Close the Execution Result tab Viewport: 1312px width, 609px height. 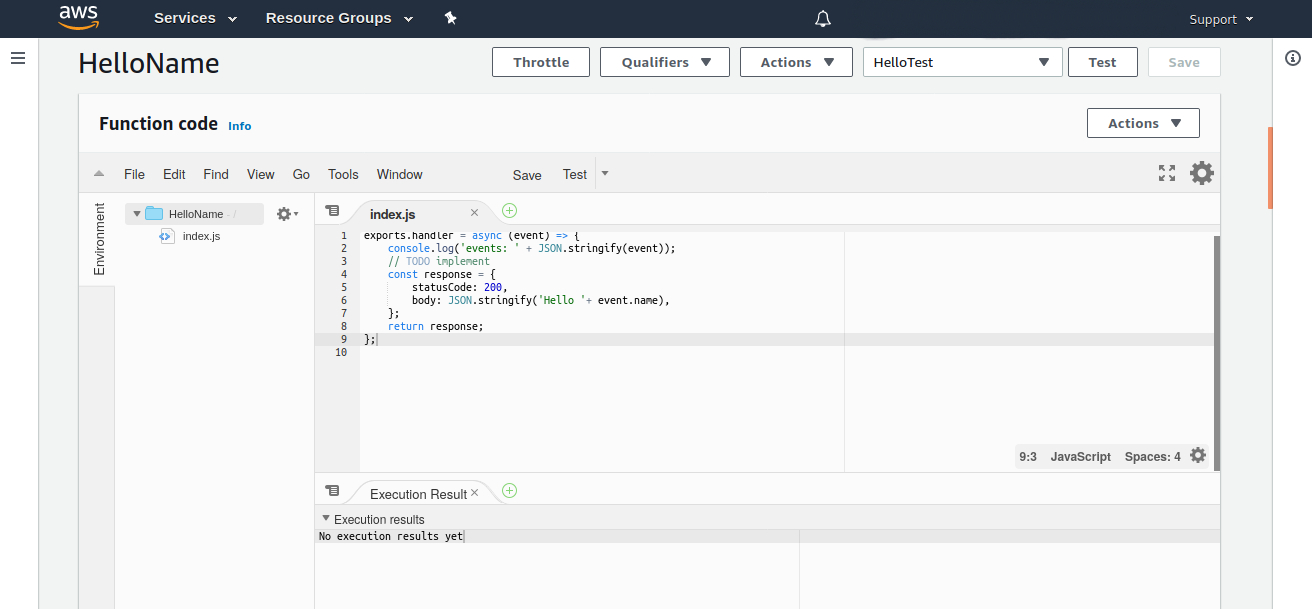[475, 492]
